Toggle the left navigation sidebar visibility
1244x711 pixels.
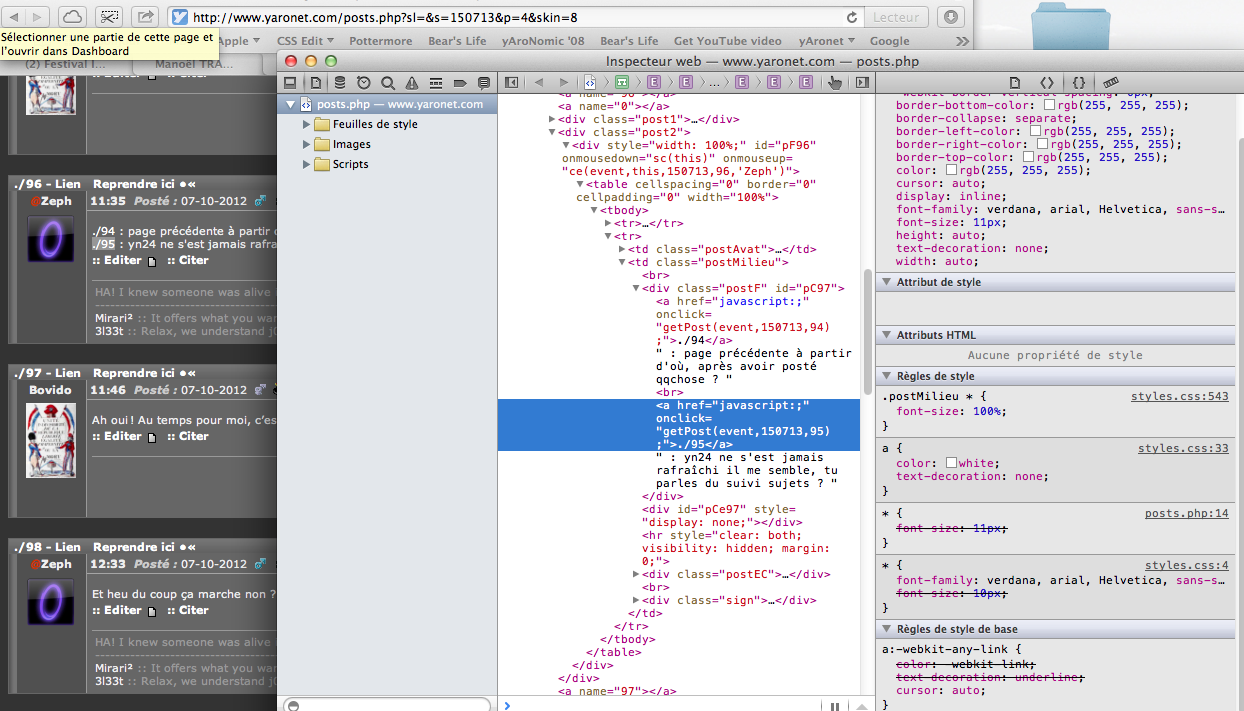coord(511,82)
